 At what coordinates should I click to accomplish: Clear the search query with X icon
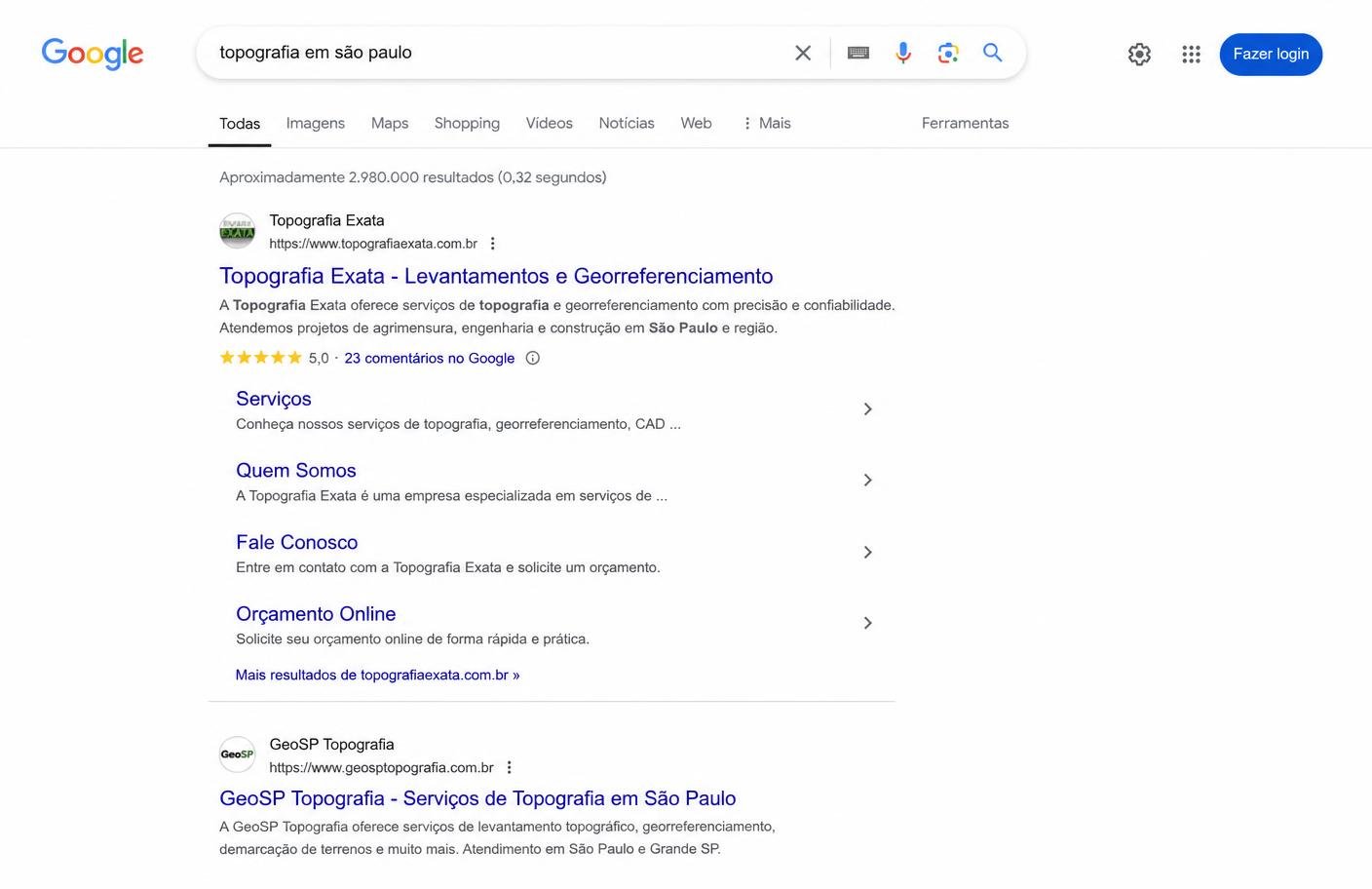click(803, 53)
